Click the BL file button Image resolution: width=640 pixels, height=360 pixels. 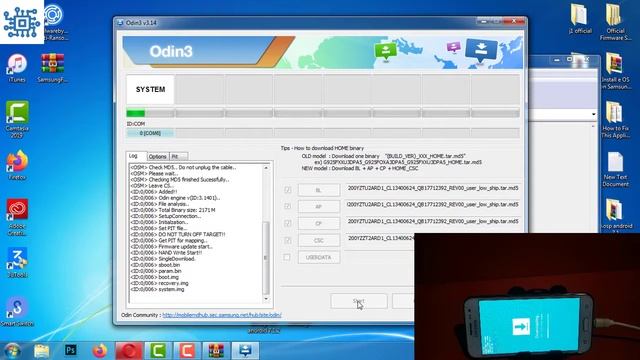(318, 190)
